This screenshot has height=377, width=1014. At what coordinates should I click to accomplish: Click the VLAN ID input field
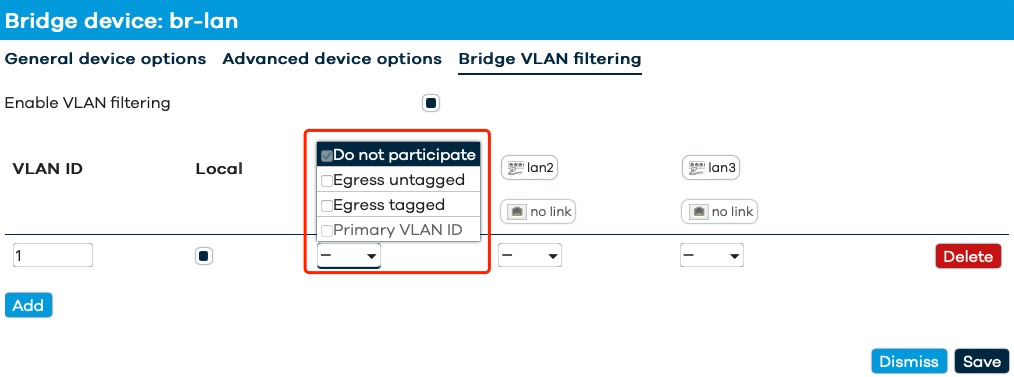(x=53, y=255)
